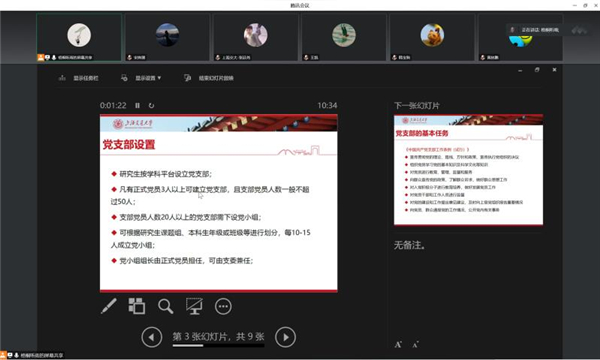
Task: Click the 无备注 notes area
Action: click(409, 245)
